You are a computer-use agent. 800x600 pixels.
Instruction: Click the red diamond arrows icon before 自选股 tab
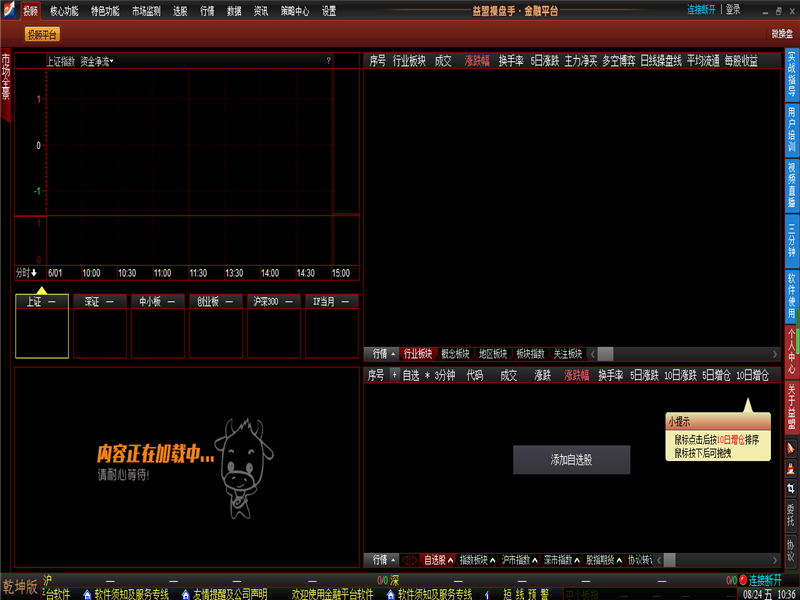pos(409,560)
